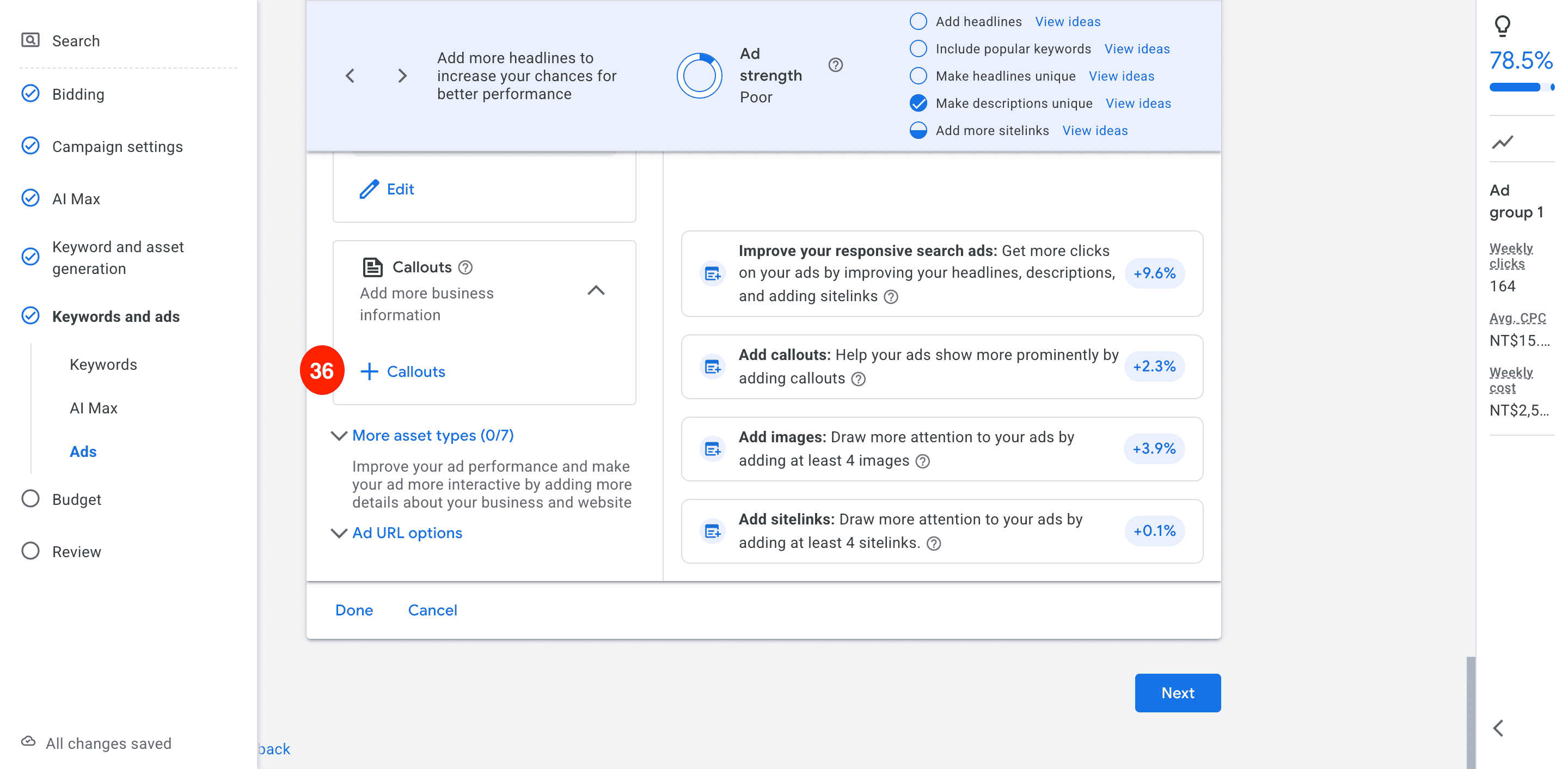Click the lightbulb optimization score icon

tap(1502, 26)
